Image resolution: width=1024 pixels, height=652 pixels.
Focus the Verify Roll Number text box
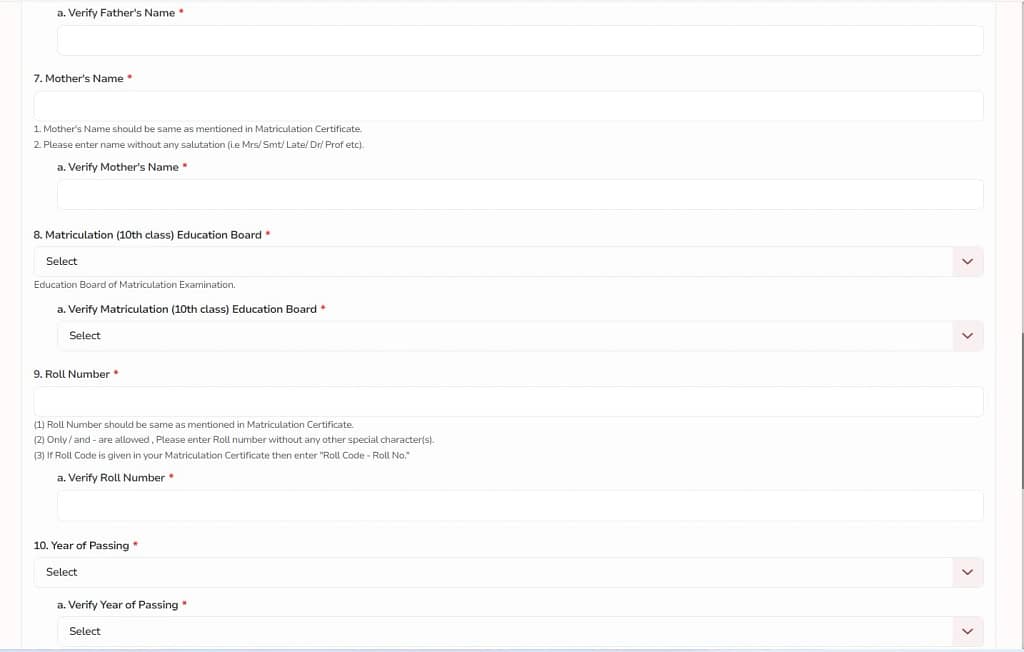520,506
